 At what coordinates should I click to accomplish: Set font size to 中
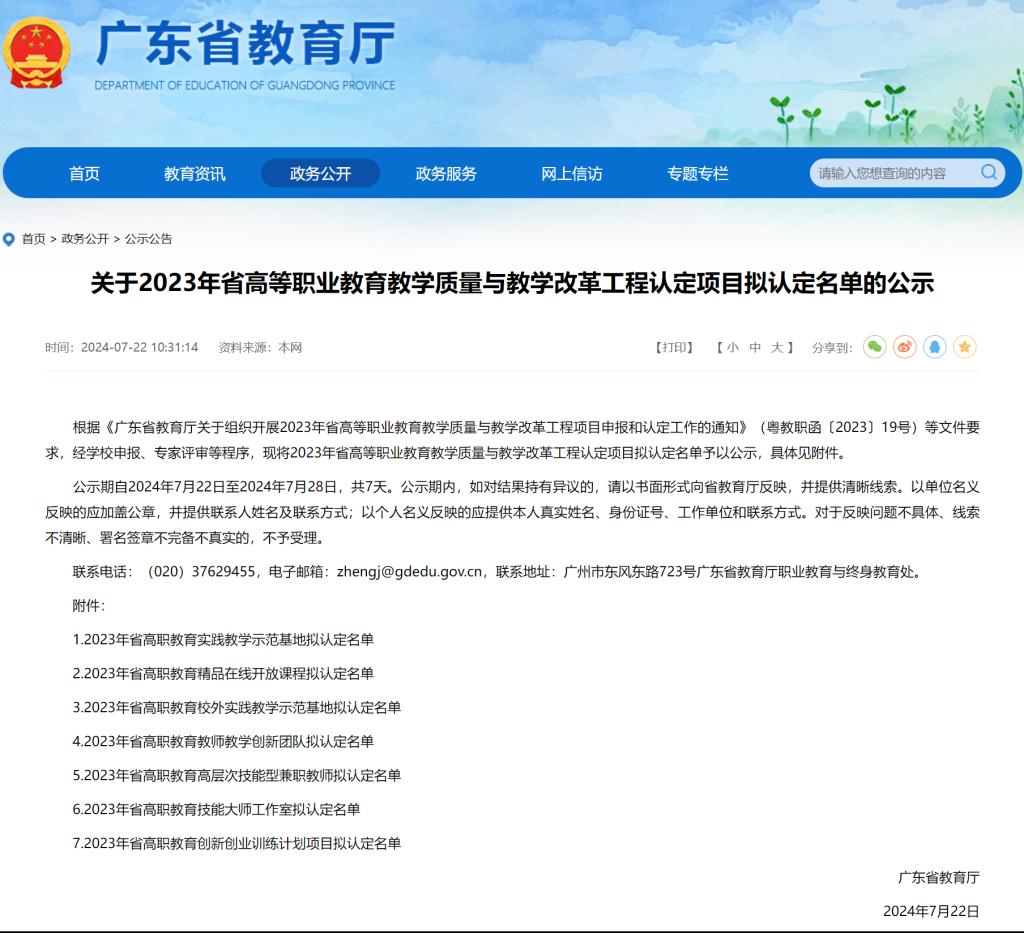coord(755,347)
